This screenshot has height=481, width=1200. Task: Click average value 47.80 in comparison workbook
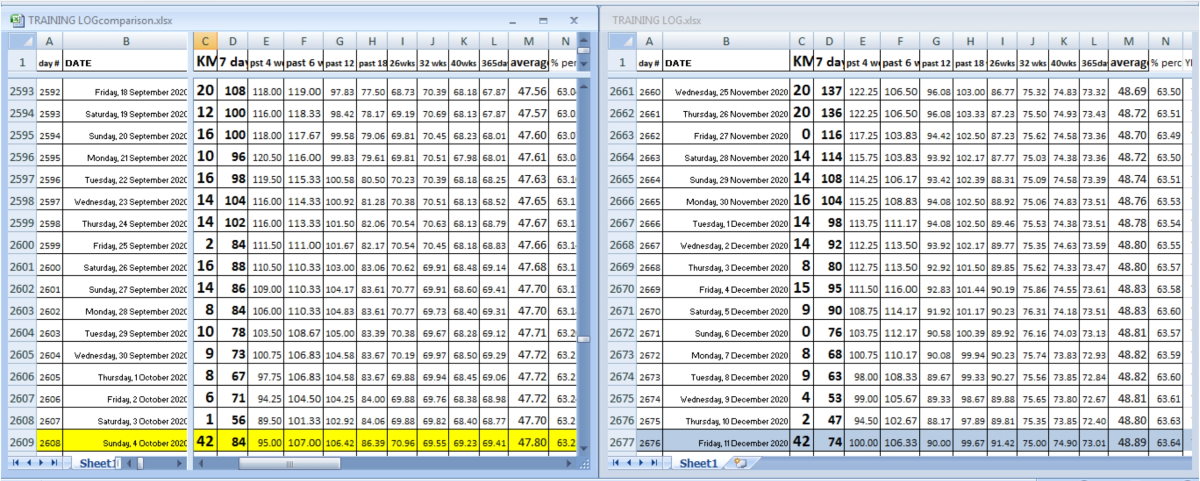(x=528, y=442)
